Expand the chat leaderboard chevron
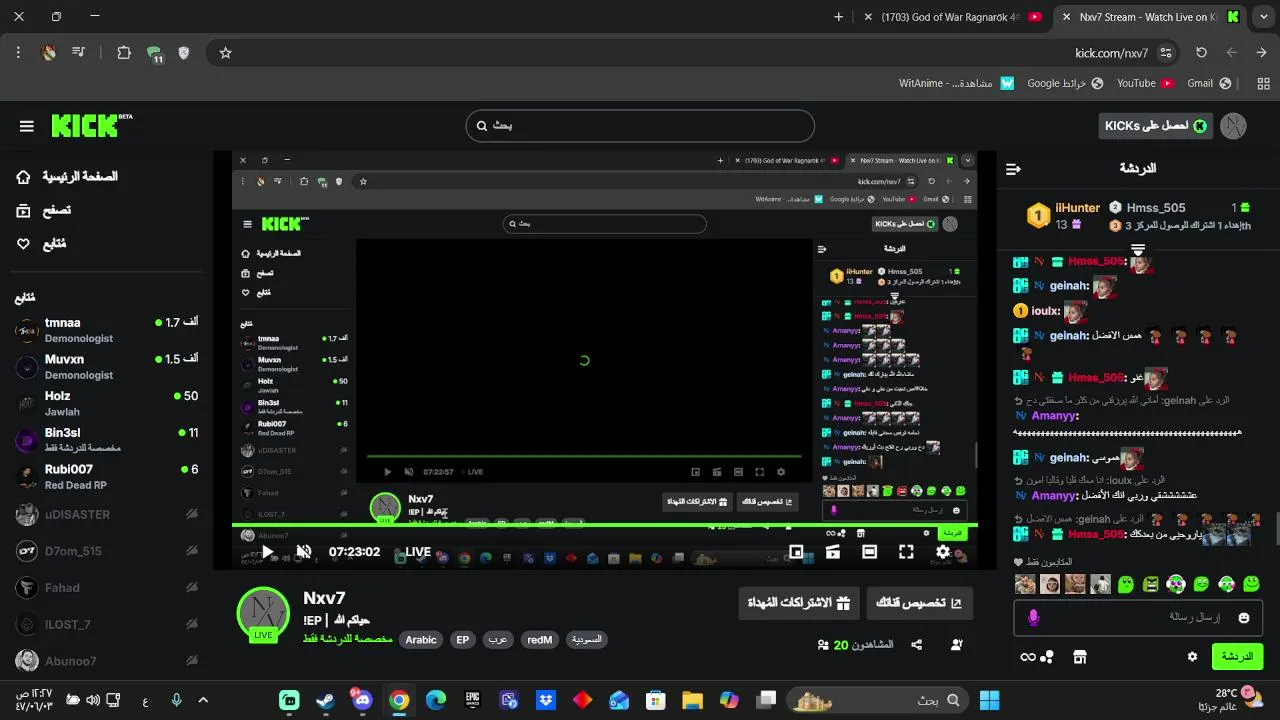This screenshot has height=720, width=1280. pyautogui.click(x=1138, y=249)
